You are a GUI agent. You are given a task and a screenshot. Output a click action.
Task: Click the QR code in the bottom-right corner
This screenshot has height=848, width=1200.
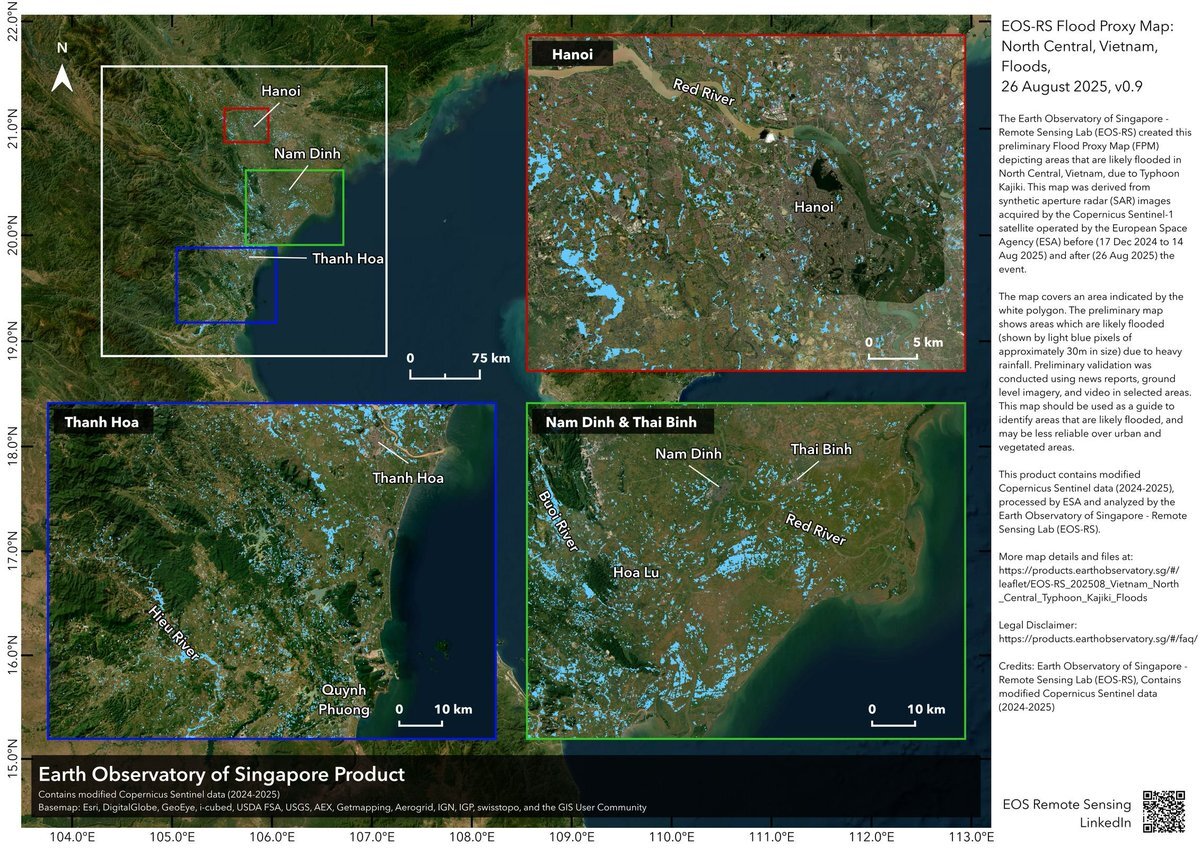point(1164,812)
